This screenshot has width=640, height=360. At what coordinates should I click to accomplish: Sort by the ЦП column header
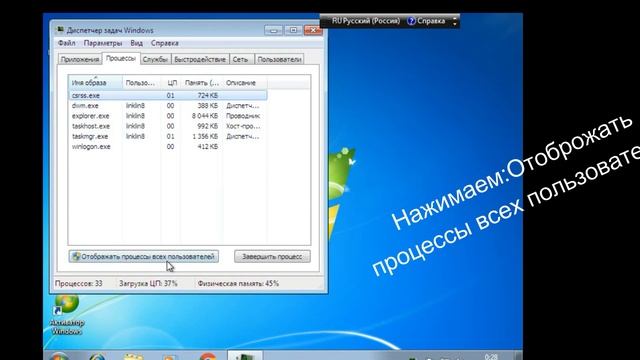[x=171, y=82]
